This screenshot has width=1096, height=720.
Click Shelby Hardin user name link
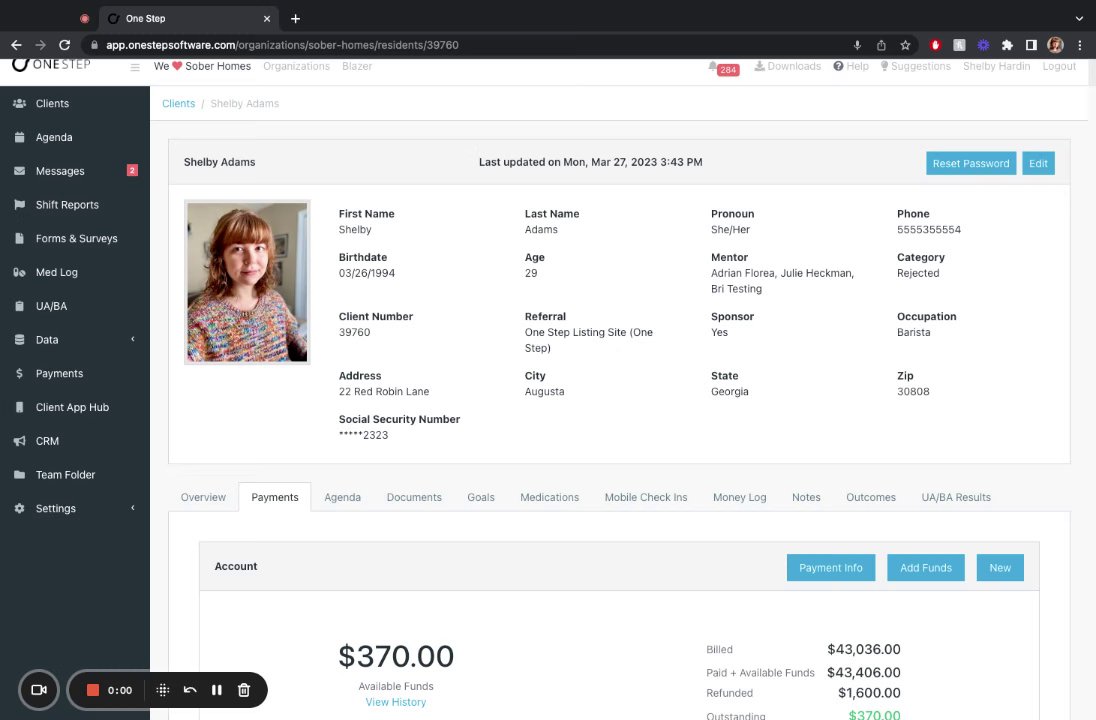(996, 66)
